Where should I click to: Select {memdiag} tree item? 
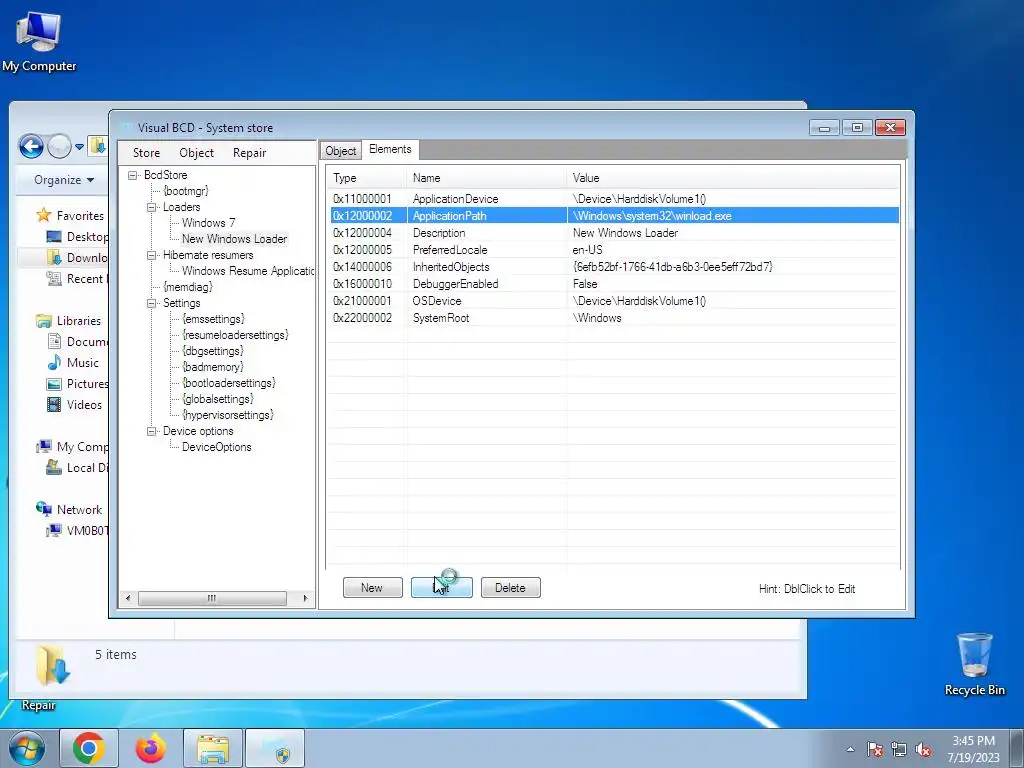pos(188,287)
